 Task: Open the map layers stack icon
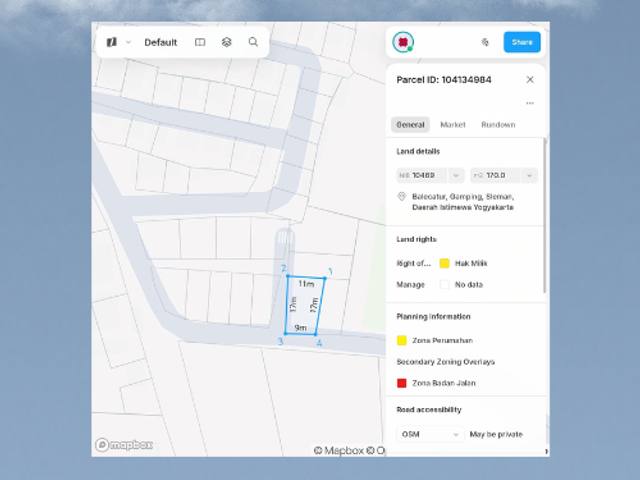[227, 42]
